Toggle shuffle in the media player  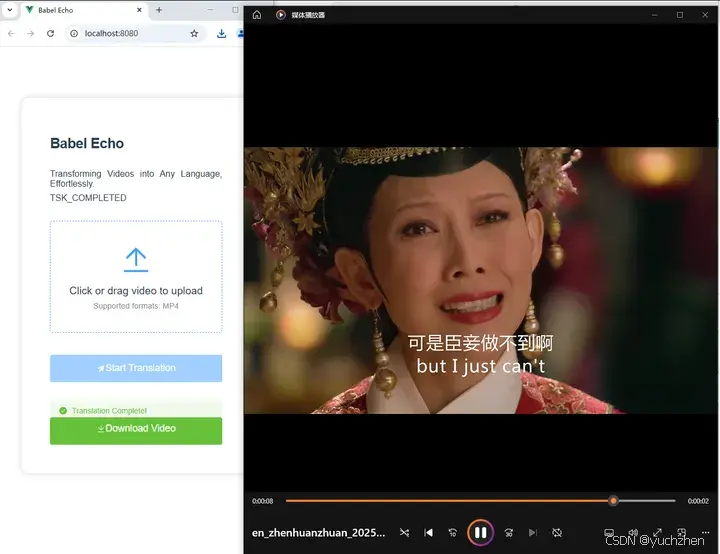[404, 532]
